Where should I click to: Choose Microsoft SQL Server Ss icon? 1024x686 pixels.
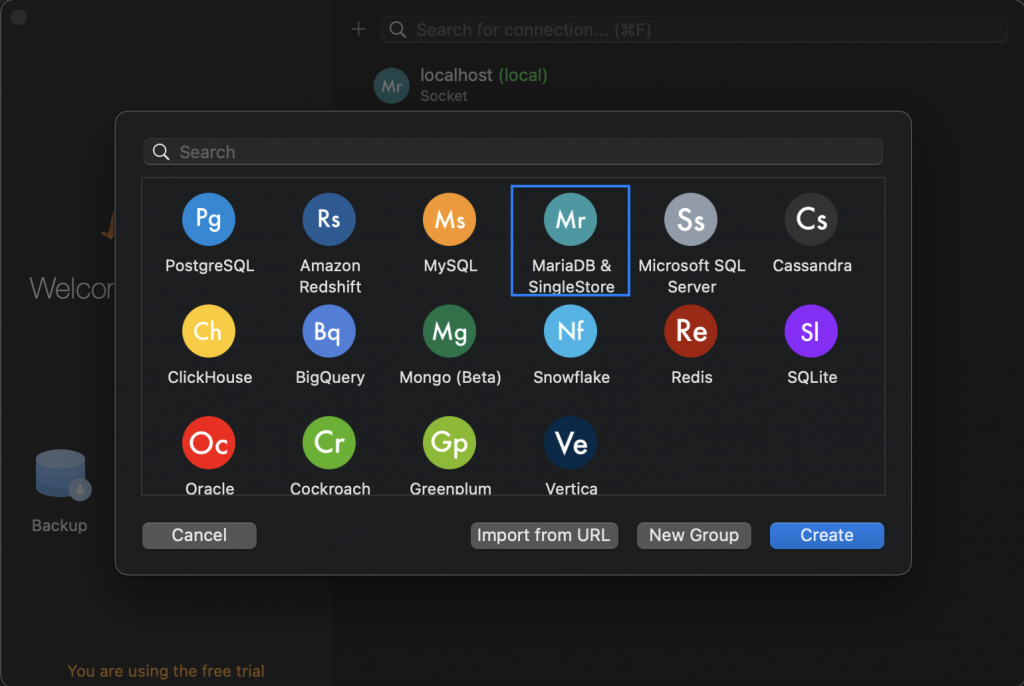tap(691, 220)
